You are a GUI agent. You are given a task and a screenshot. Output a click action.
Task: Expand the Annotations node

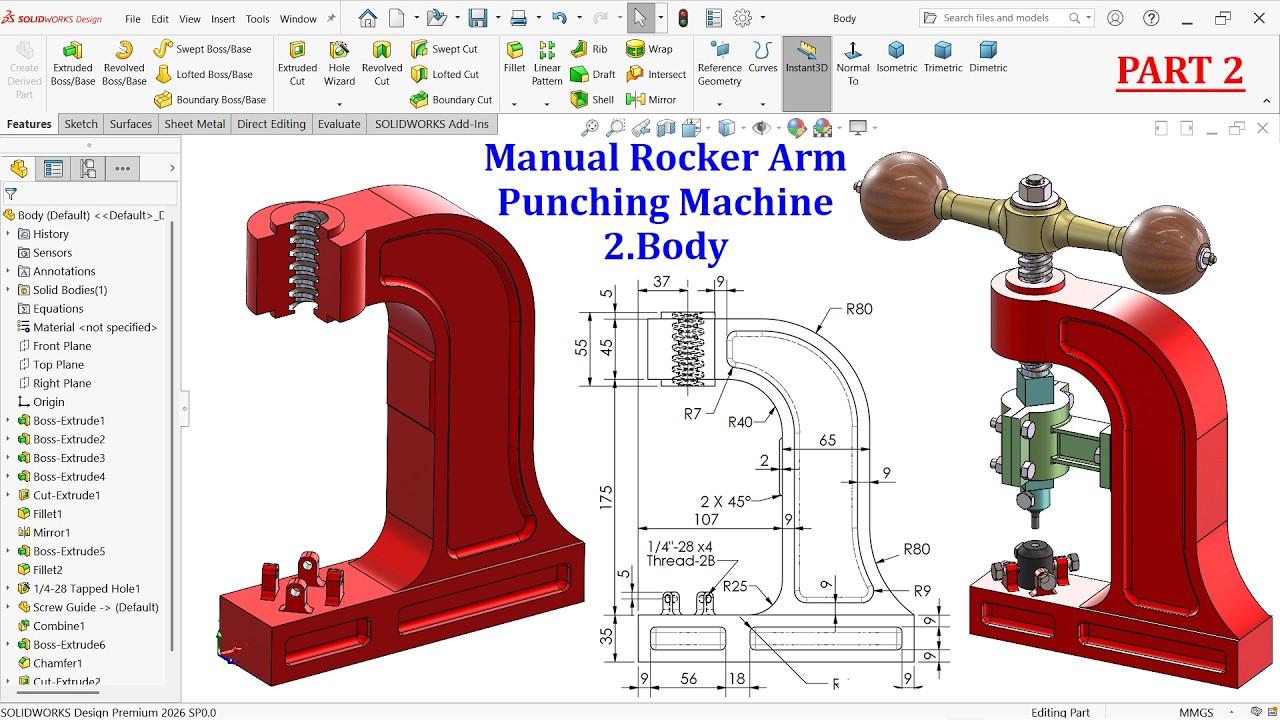click(x=8, y=271)
